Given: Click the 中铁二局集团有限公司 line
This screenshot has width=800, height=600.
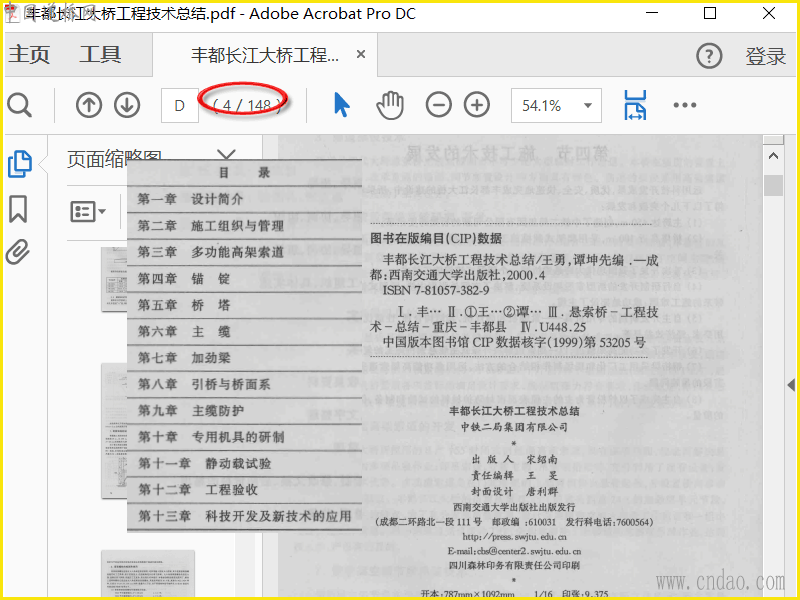Looking at the screenshot, I should pos(514,427).
